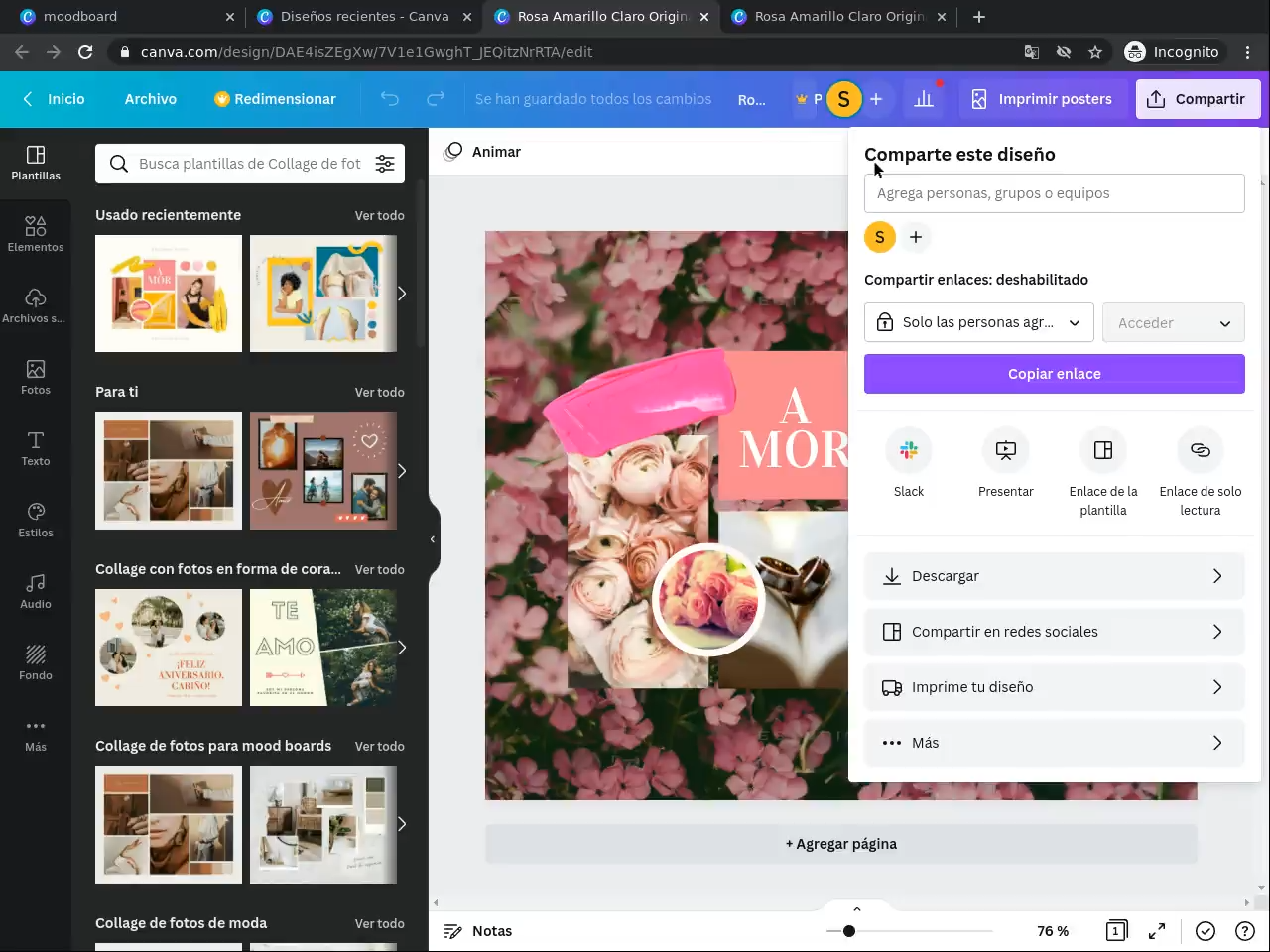This screenshot has height=952, width=1270.
Task: Click the Compartir button
Action: point(1198,99)
